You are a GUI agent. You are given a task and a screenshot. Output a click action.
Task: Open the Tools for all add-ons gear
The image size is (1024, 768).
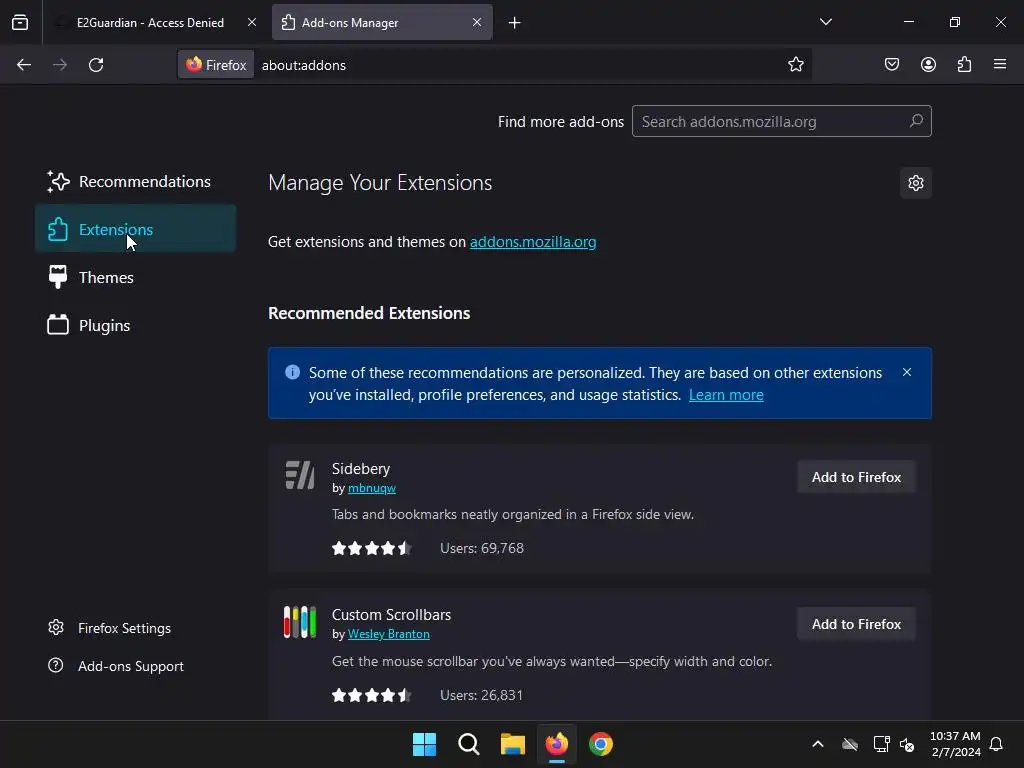click(916, 183)
